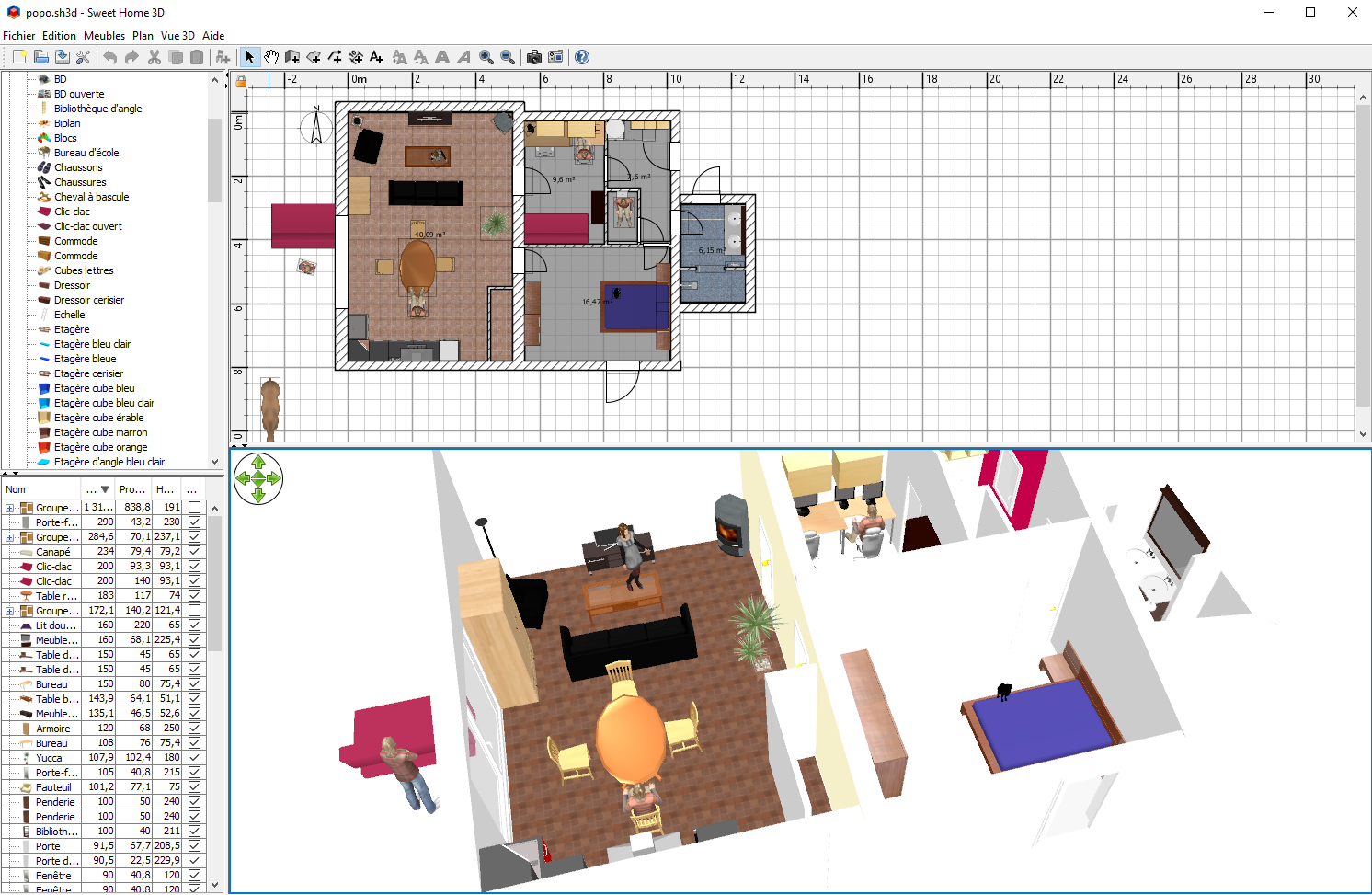
Task: Select the Create dimensions tool
Action: click(356, 57)
